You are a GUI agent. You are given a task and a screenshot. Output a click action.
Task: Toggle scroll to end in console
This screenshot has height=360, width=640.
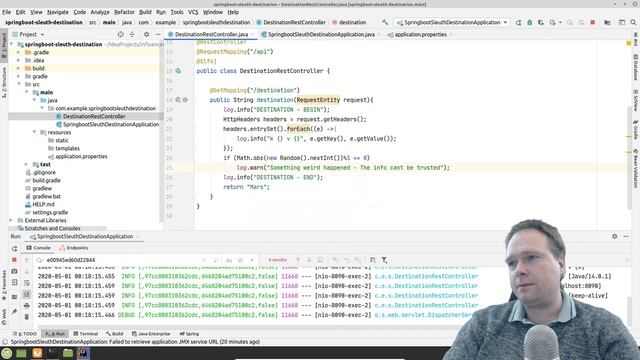[27, 294]
